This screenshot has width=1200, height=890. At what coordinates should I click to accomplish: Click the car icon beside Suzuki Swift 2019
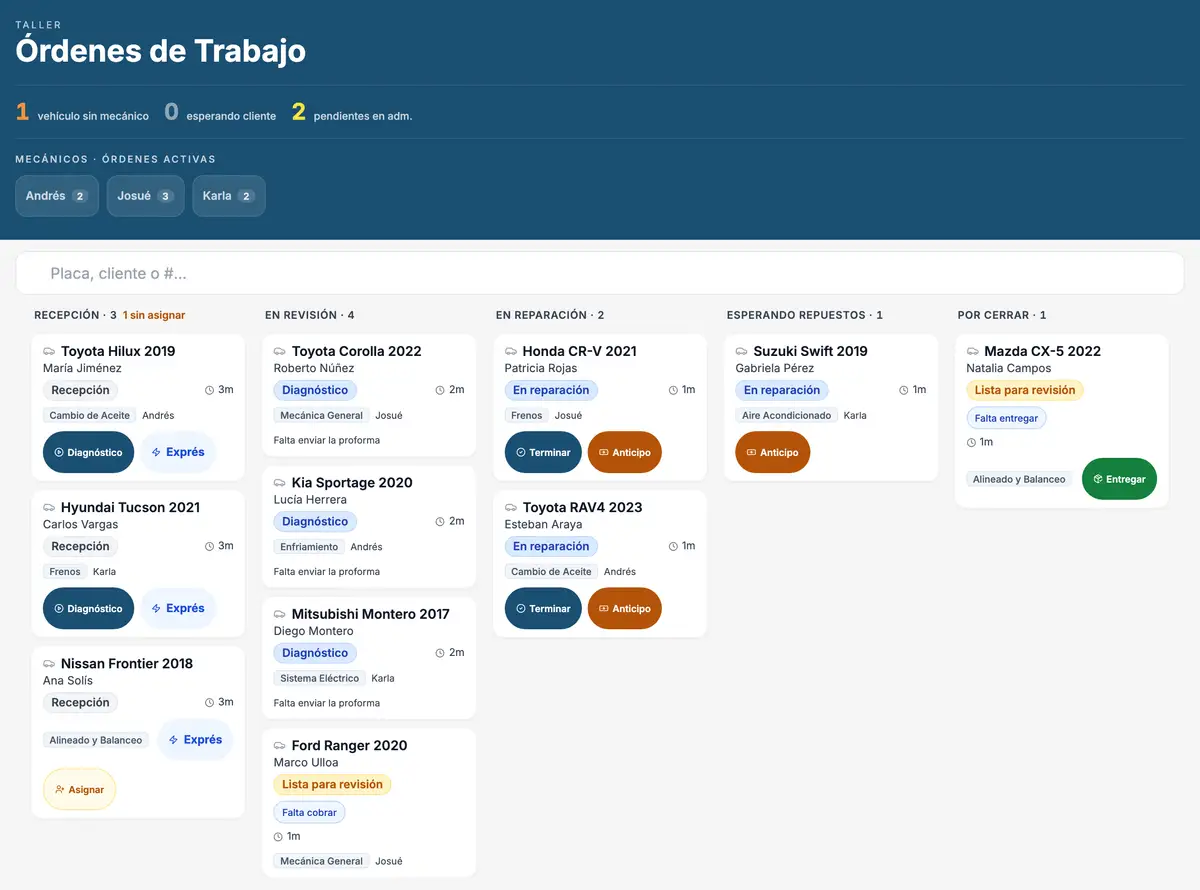tap(742, 351)
